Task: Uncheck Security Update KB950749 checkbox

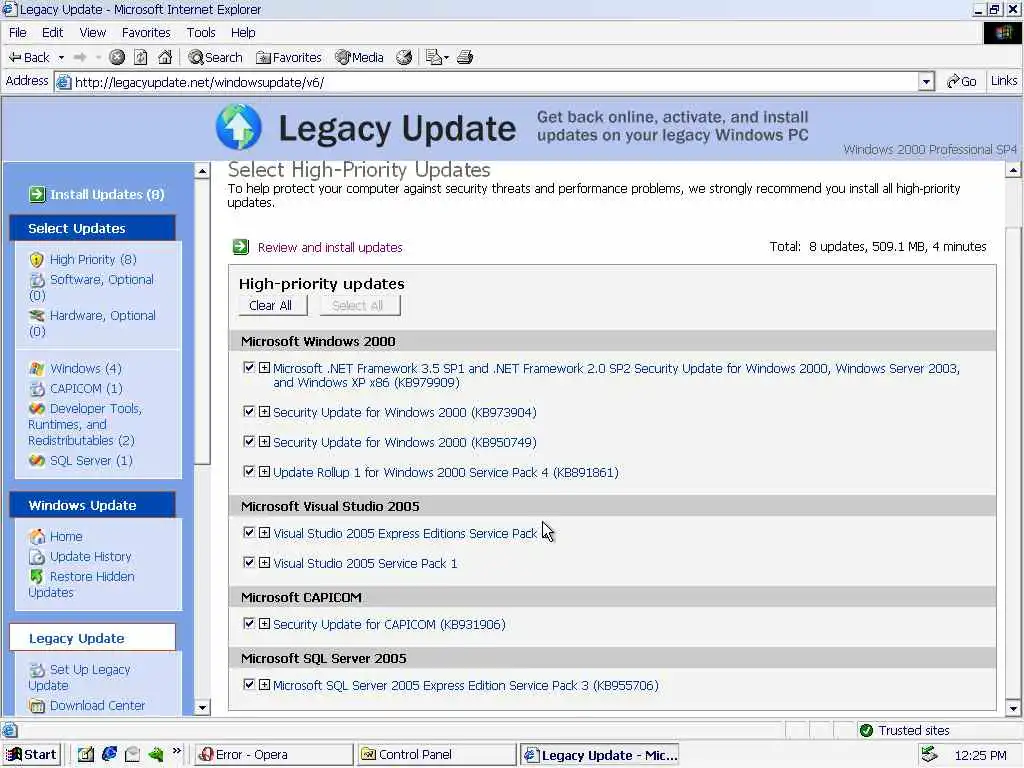Action: coord(249,441)
